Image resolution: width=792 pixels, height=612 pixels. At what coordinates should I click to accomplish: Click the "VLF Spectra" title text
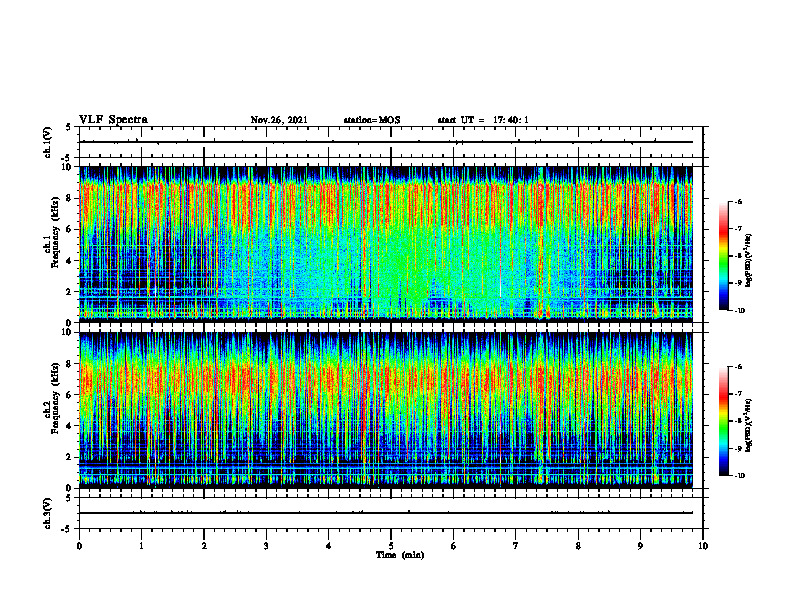coord(113,120)
